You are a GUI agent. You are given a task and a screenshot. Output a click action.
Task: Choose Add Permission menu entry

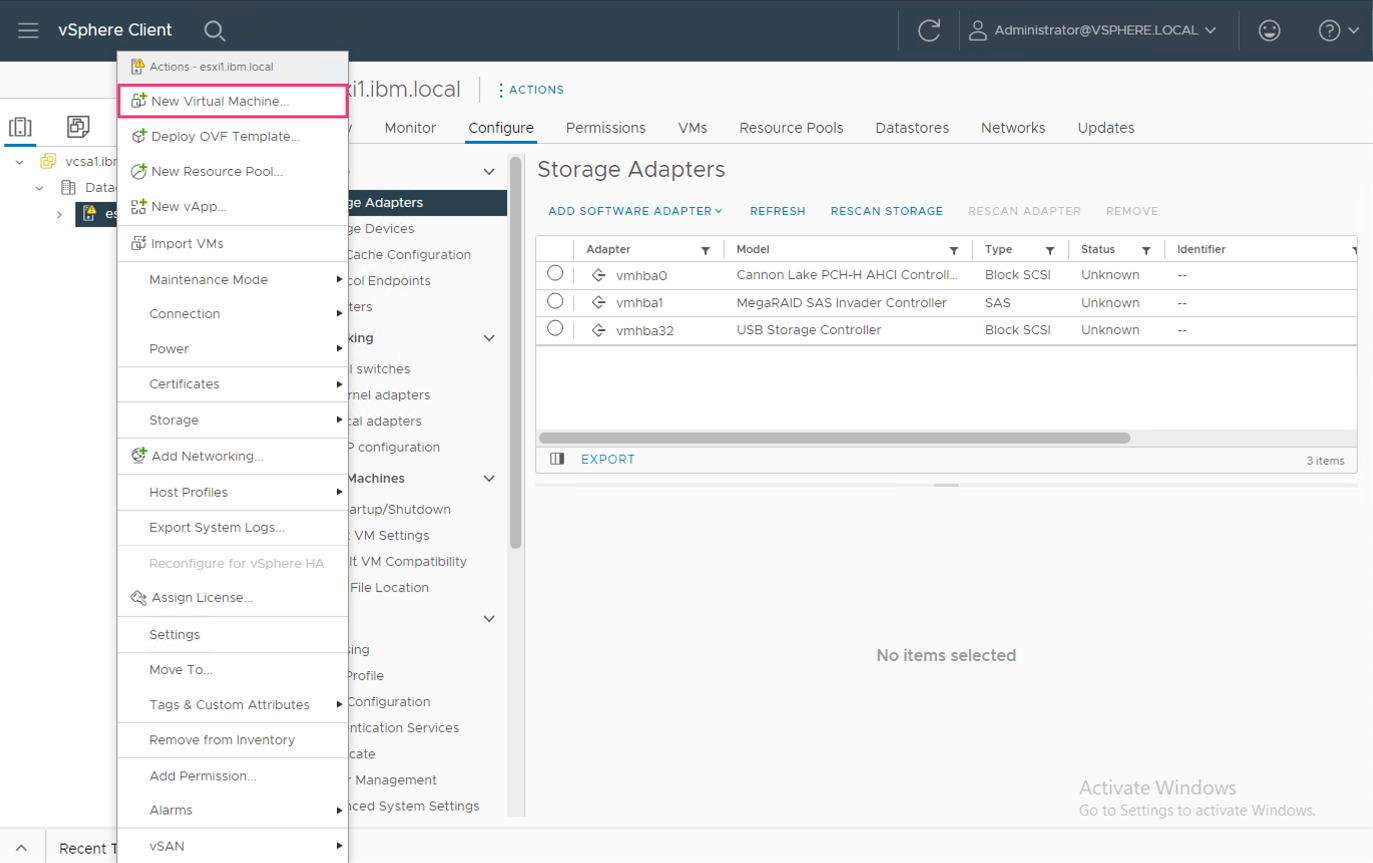click(233, 775)
